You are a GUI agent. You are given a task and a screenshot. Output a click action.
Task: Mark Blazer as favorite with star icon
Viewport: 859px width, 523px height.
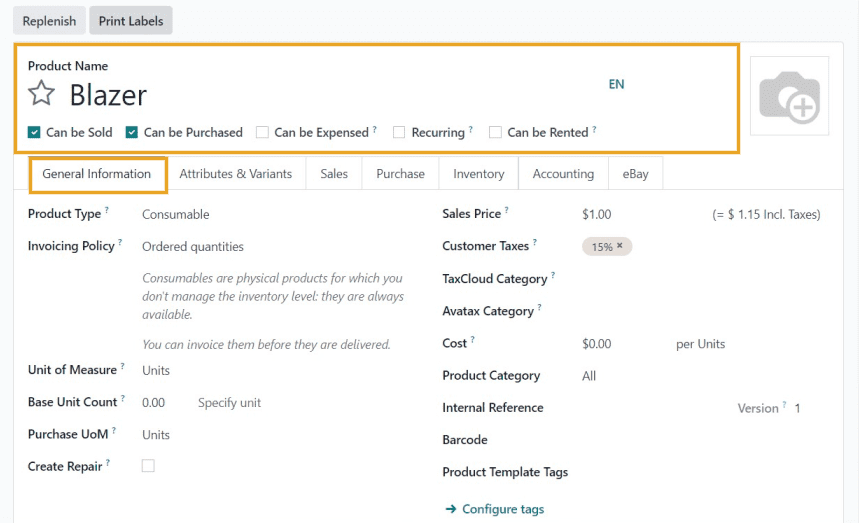(41, 95)
